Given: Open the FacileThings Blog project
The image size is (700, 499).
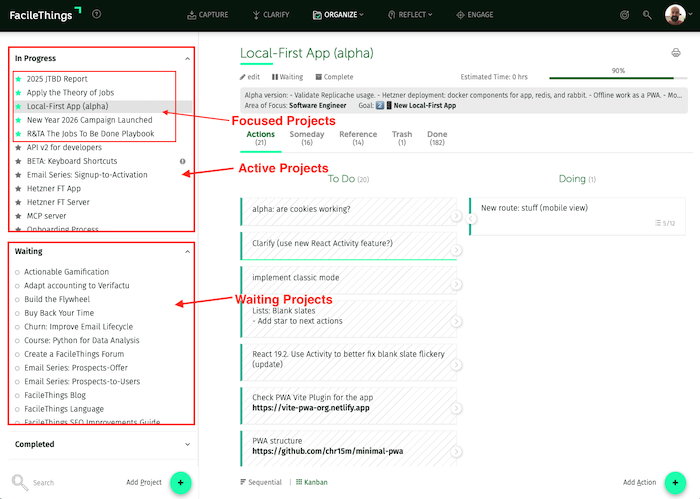Looking at the screenshot, I should 55,395.
